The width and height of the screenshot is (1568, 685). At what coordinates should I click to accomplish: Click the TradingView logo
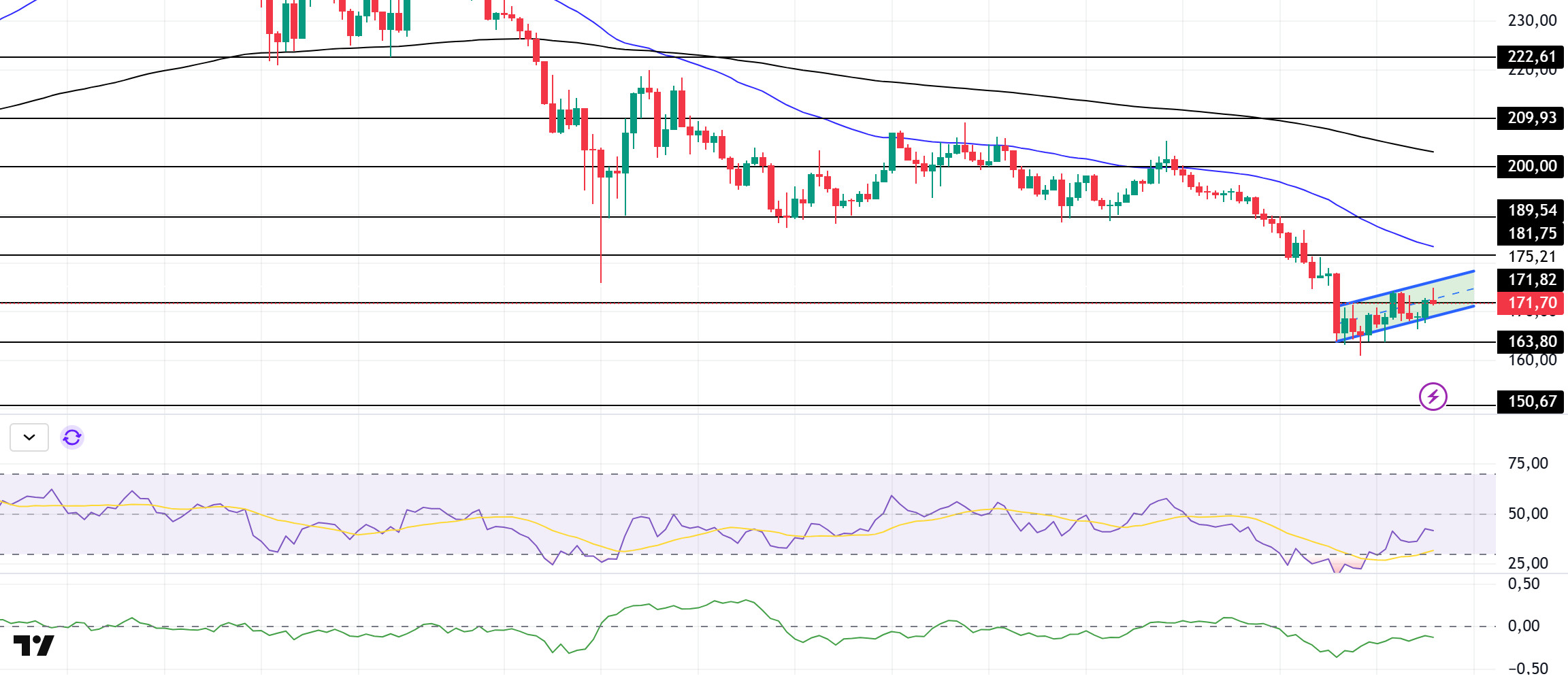coord(33,646)
